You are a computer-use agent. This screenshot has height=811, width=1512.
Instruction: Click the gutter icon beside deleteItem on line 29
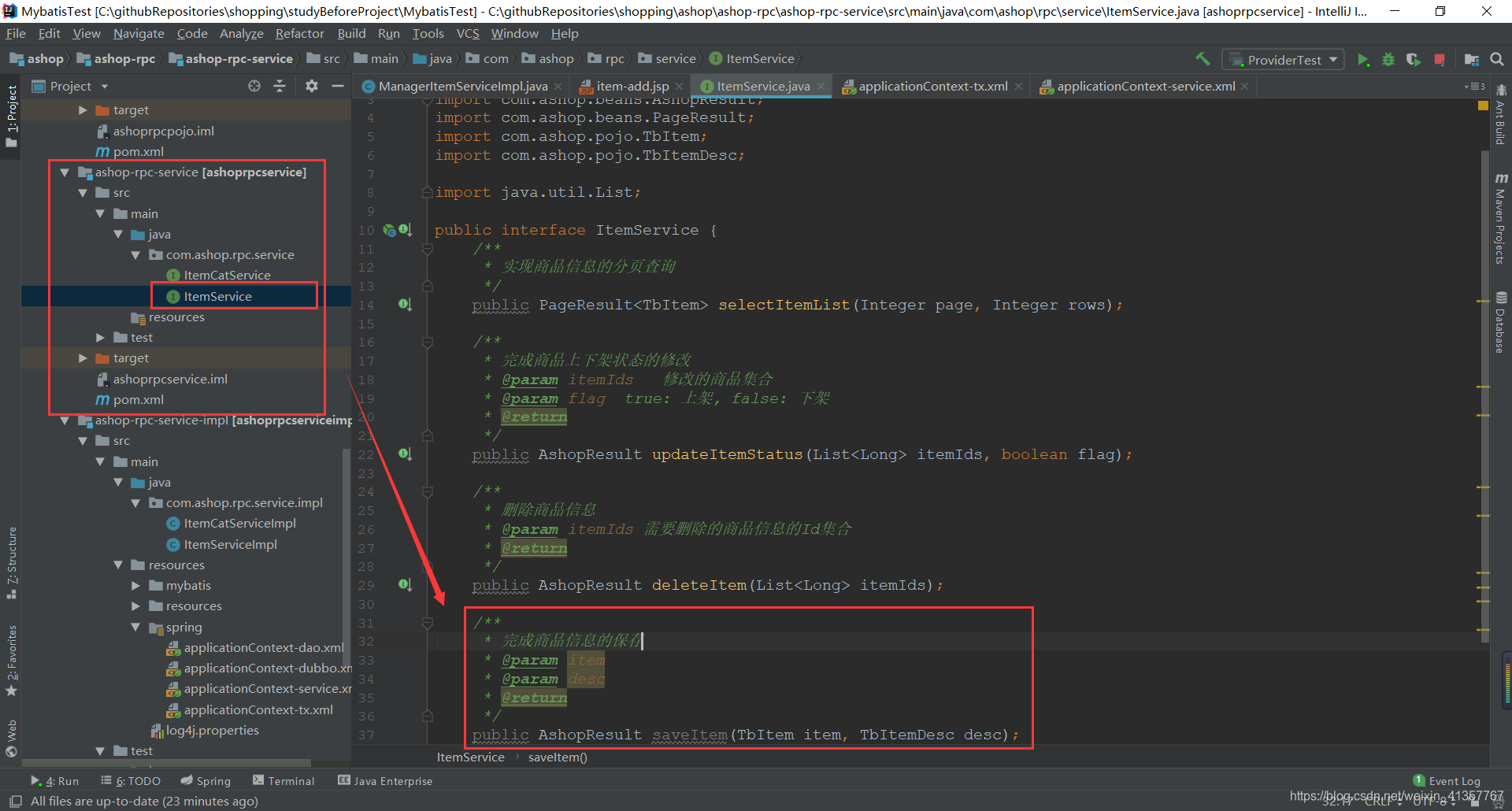(x=405, y=585)
